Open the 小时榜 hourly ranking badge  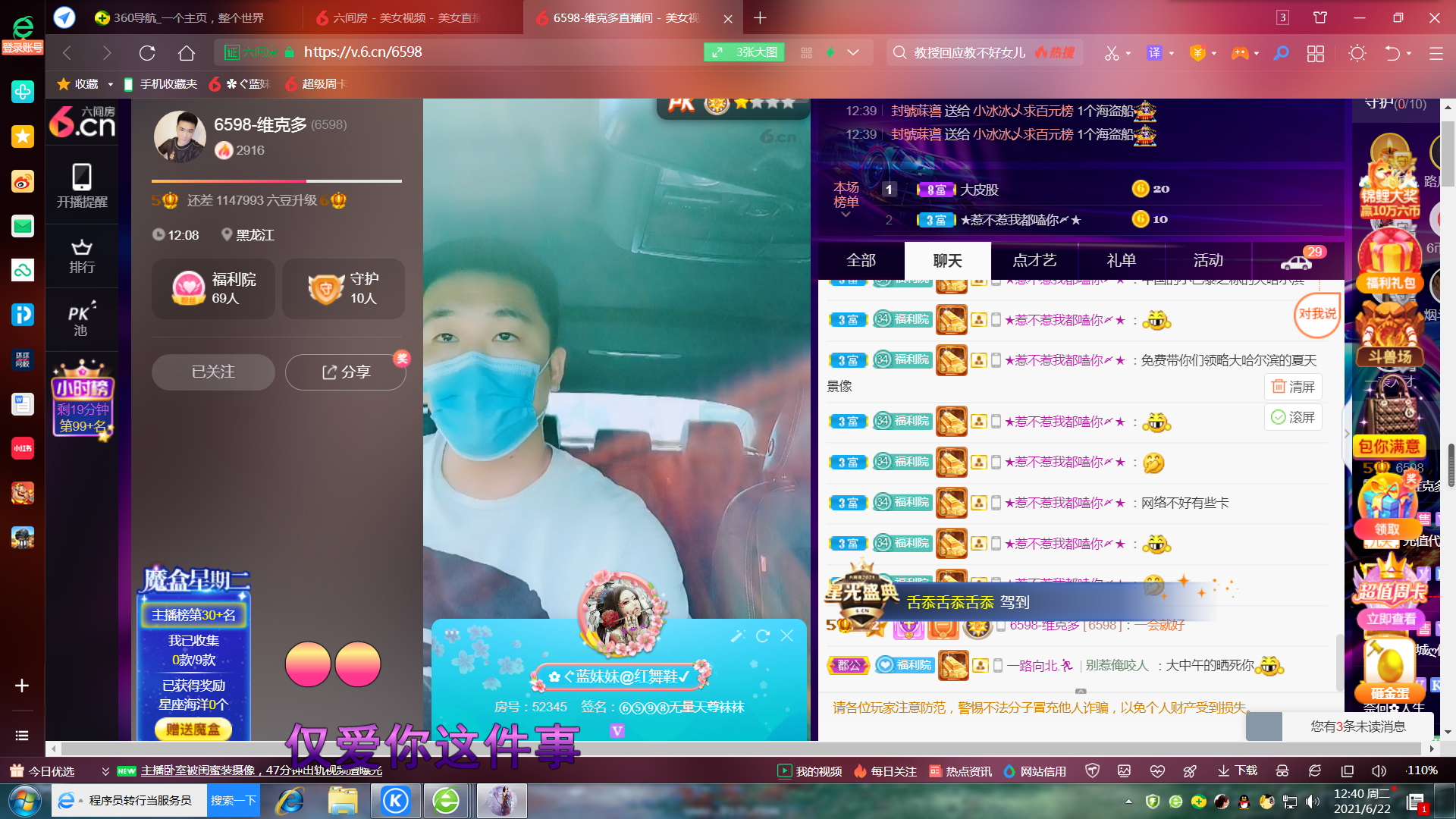[x=83, y=399]
